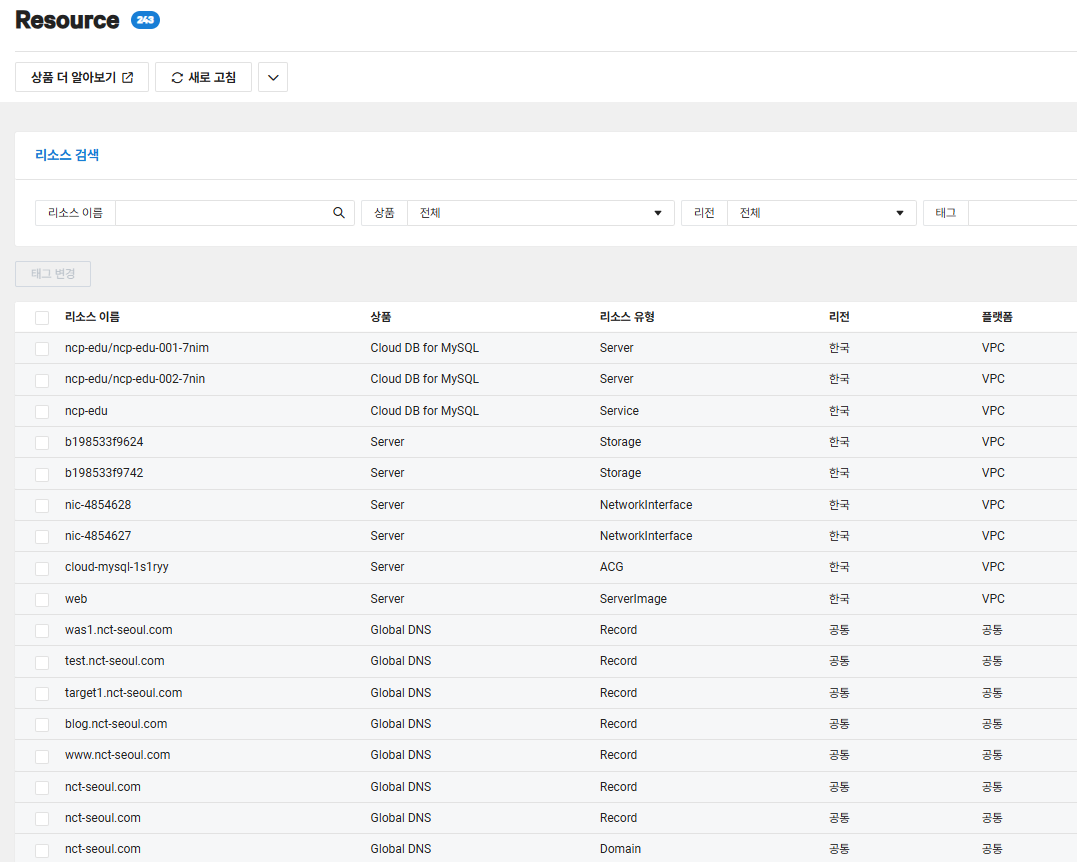Toggle the select-all checkbox in table header

click(x=42, y=317)
